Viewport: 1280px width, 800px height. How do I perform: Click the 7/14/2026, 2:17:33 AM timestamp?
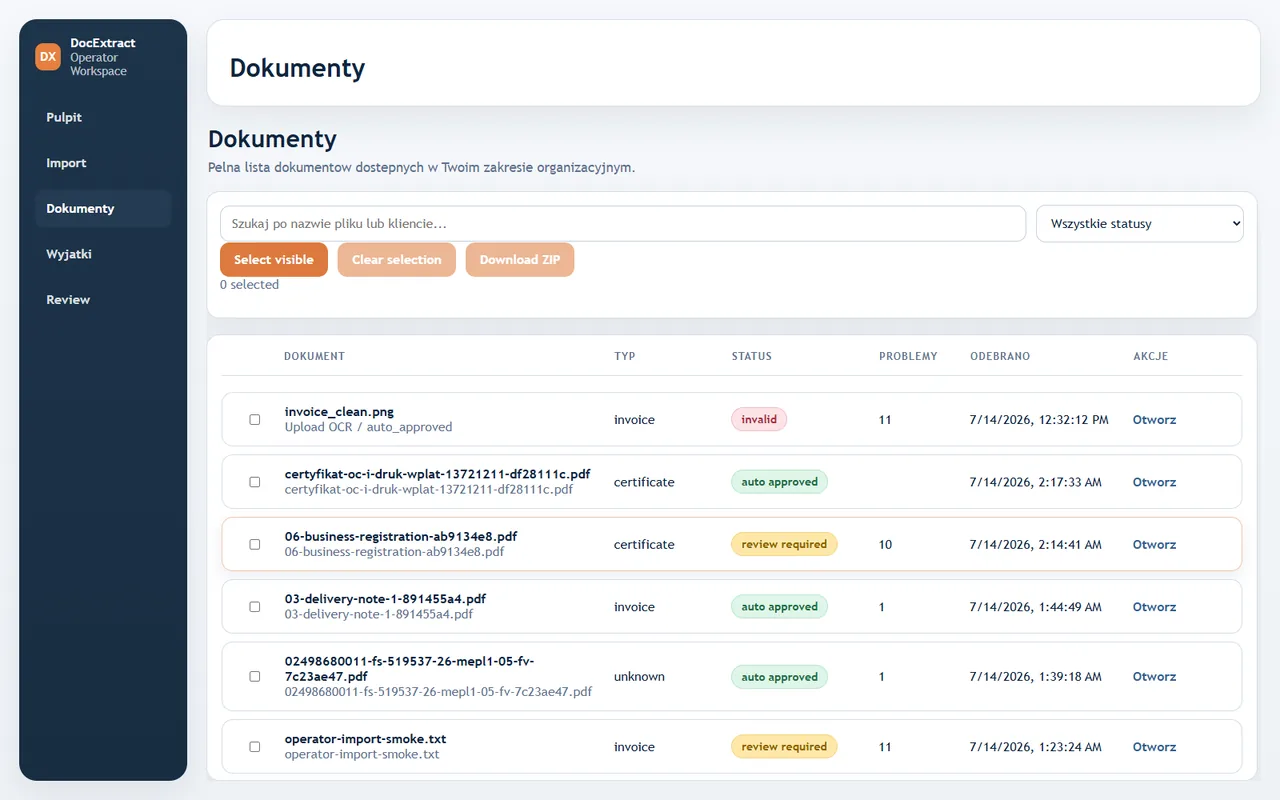click(1036, 482)
